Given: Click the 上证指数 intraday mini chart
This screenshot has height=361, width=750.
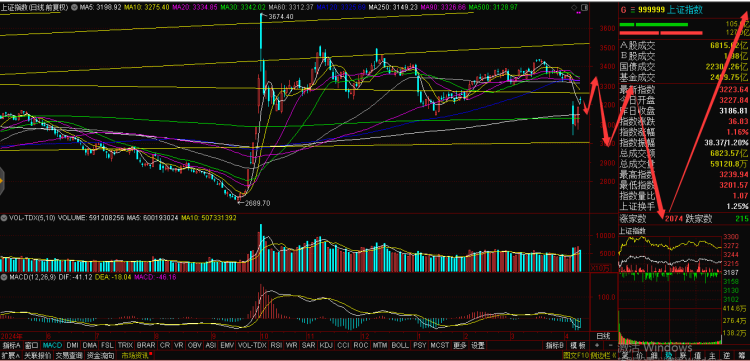Looking at the screenshot, I should coord(670,289).
